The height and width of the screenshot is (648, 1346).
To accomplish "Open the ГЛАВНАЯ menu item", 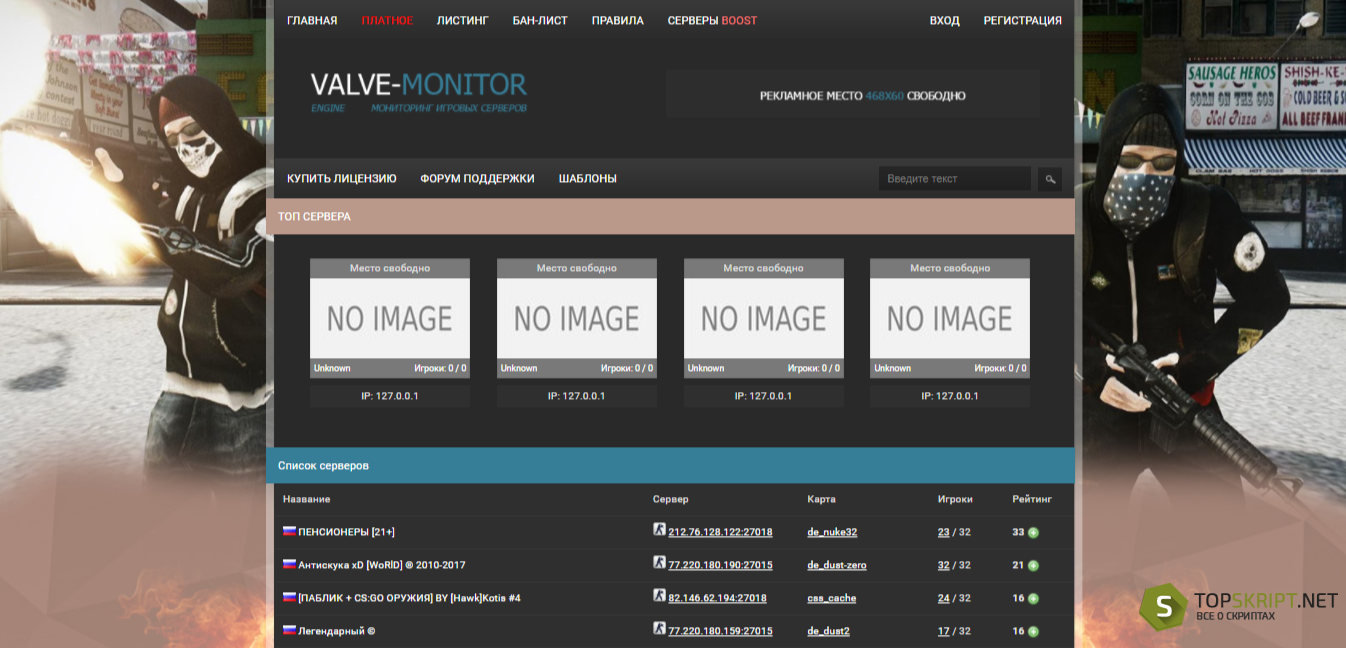I will point(312,20).
